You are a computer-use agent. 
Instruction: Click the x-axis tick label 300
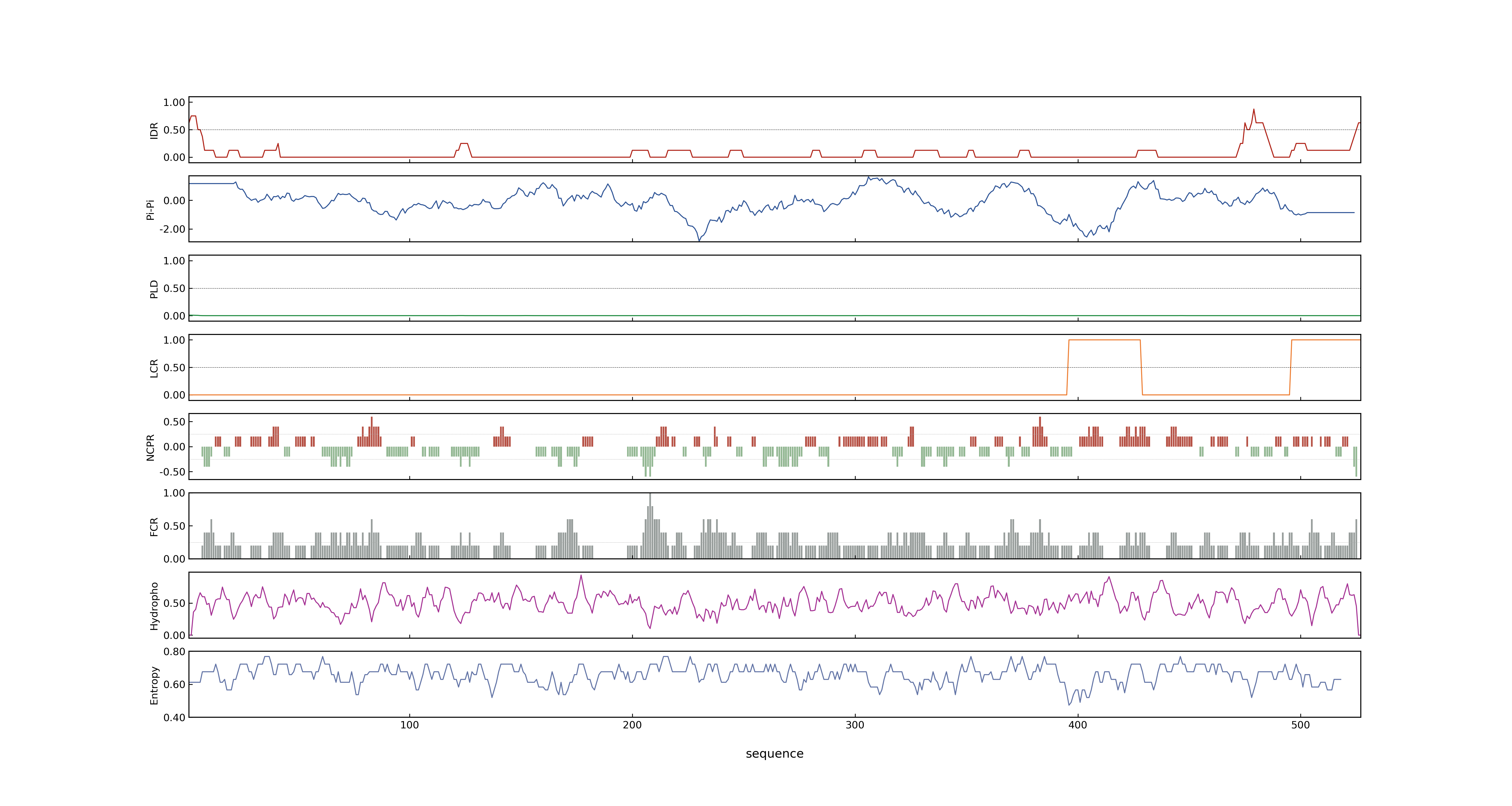[855, 725]
